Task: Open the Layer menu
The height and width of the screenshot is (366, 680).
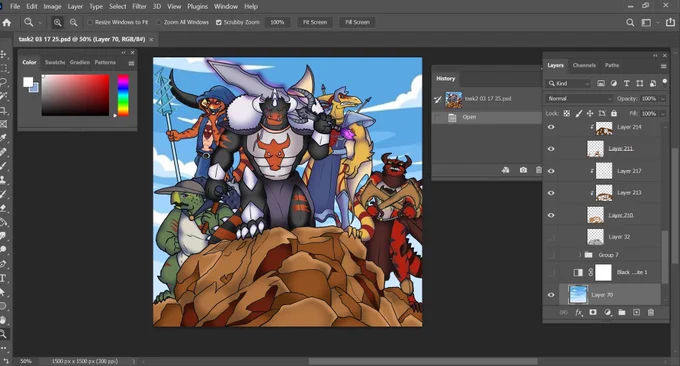Action: tap(75, 7)
